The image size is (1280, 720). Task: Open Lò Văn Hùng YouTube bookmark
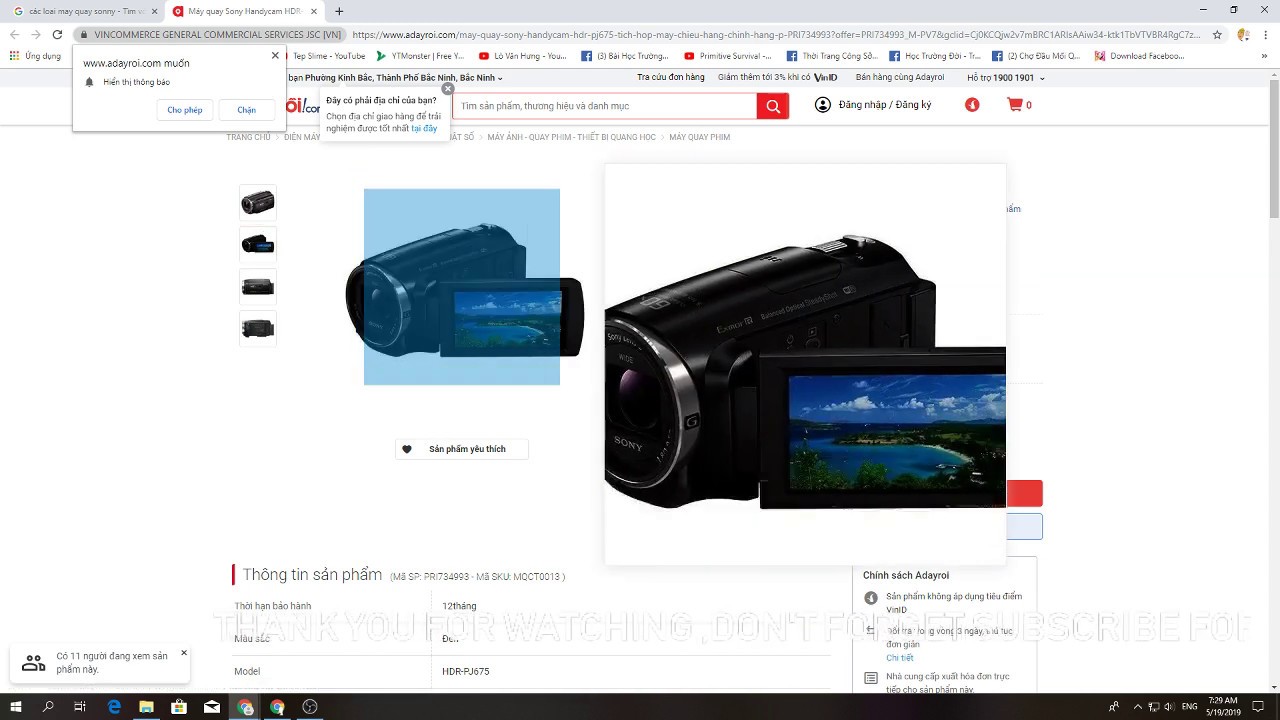(x=522, y=56)
